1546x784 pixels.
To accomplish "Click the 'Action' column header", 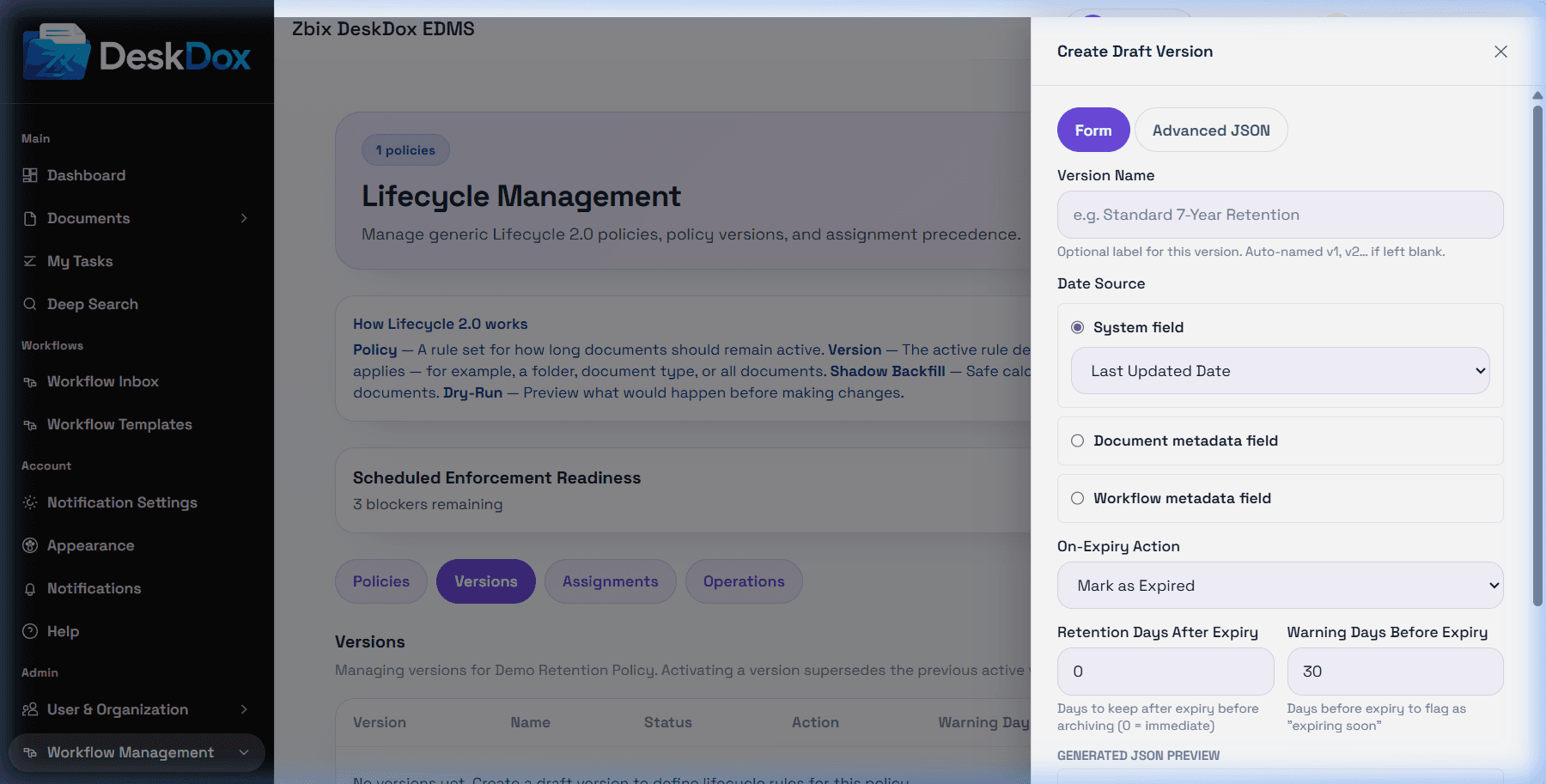I will (815, 722).
